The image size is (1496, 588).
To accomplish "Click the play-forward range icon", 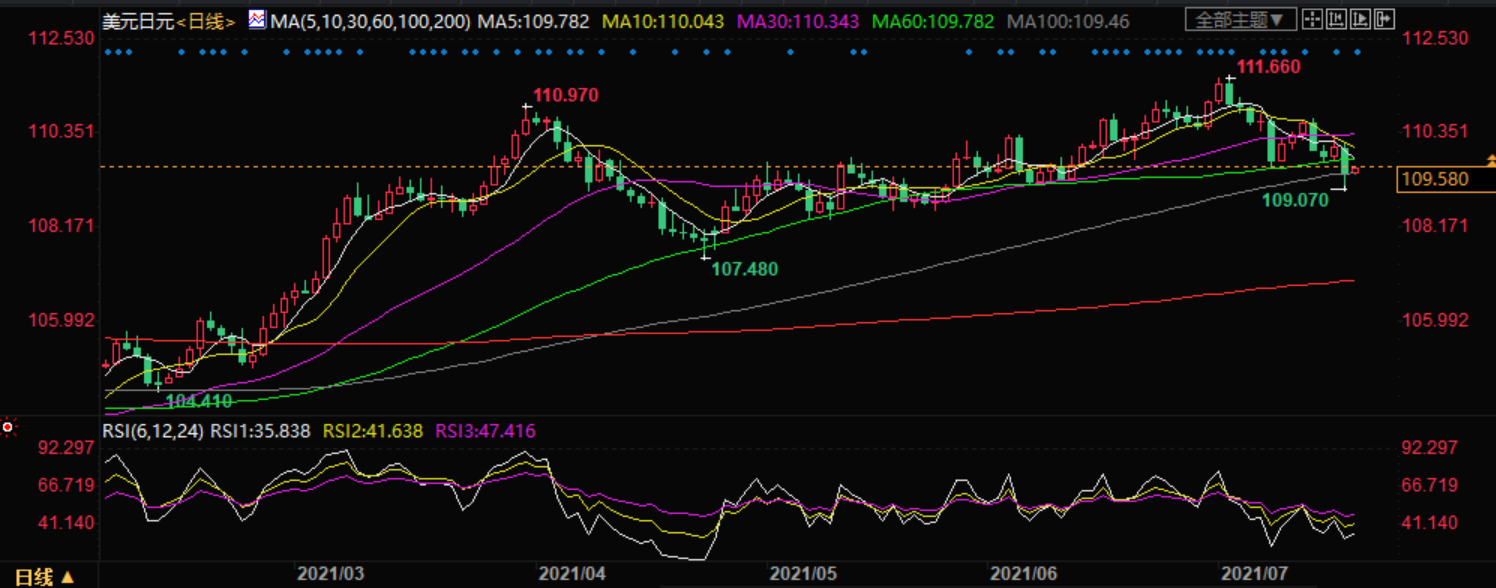I will click(x=1361, y=19).
